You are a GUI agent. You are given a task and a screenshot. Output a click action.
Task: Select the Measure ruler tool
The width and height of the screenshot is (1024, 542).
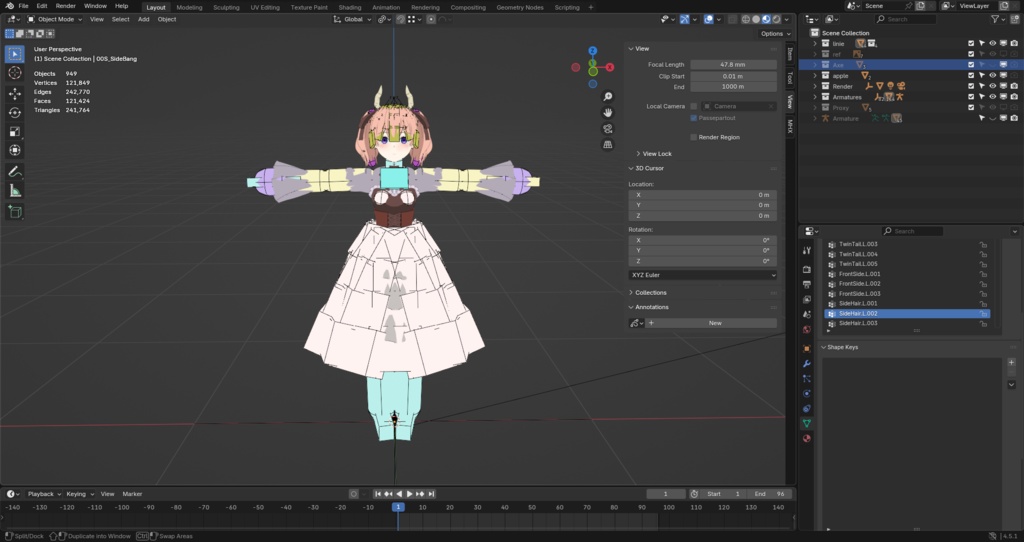click(14, 191)
